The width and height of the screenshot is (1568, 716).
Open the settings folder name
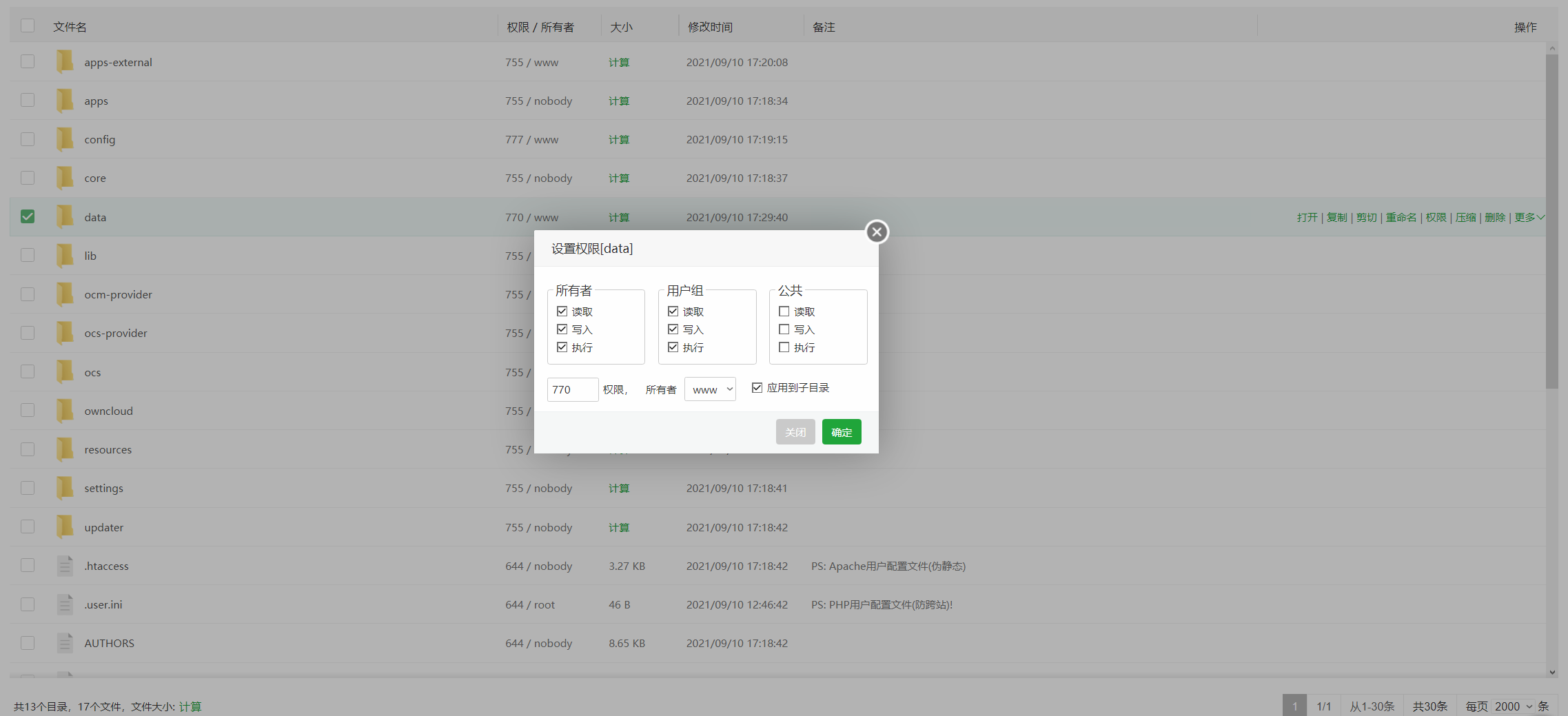[x=103, y=488]
